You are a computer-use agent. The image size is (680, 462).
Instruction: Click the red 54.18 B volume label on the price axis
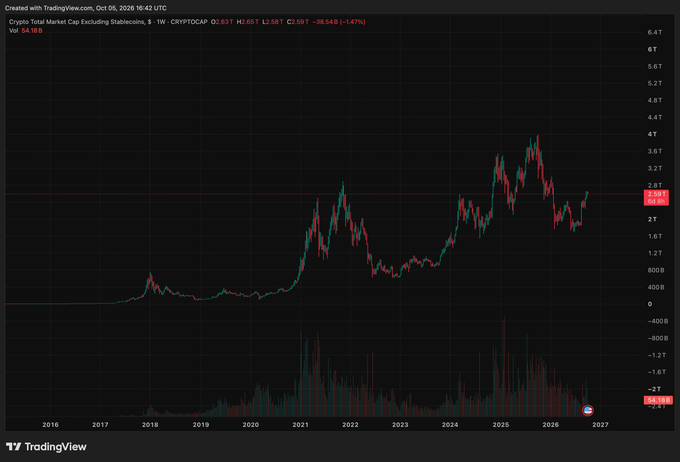tap(658, 400)
